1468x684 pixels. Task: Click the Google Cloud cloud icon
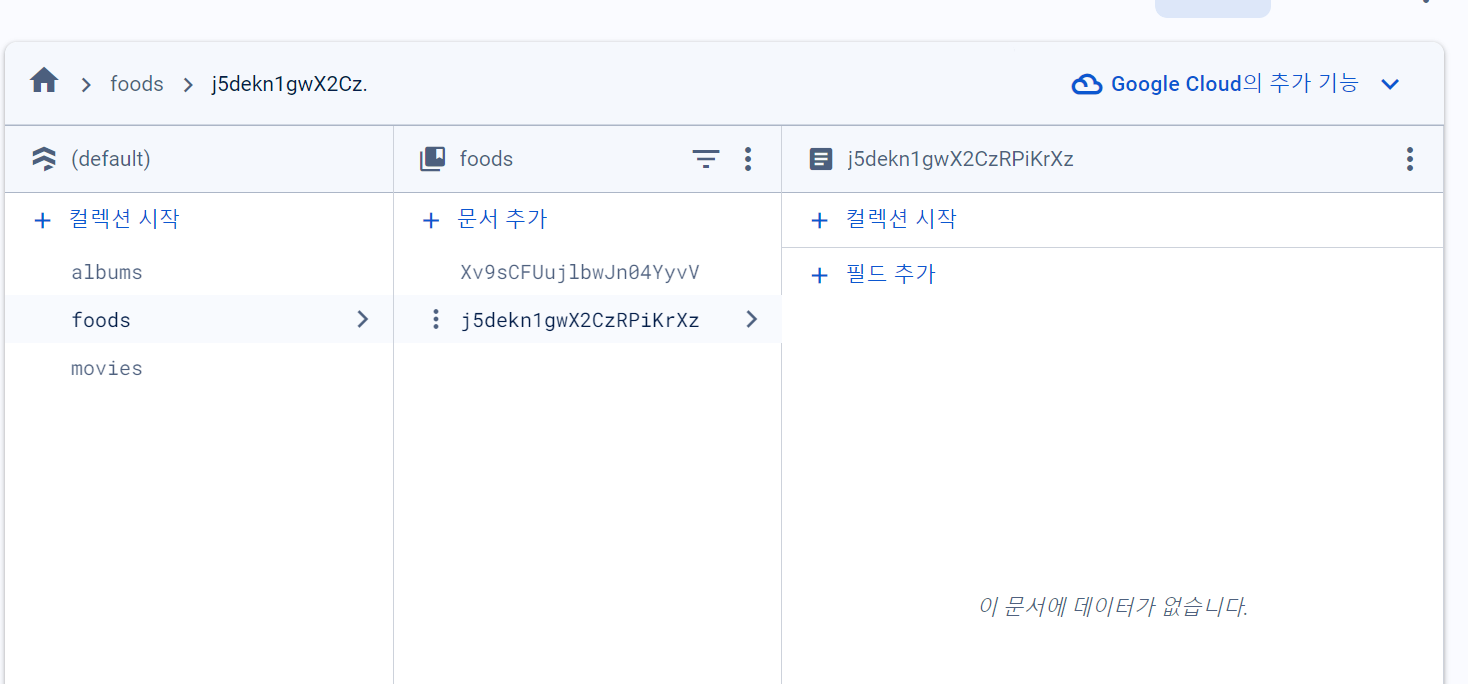(x=1087, y=84)
